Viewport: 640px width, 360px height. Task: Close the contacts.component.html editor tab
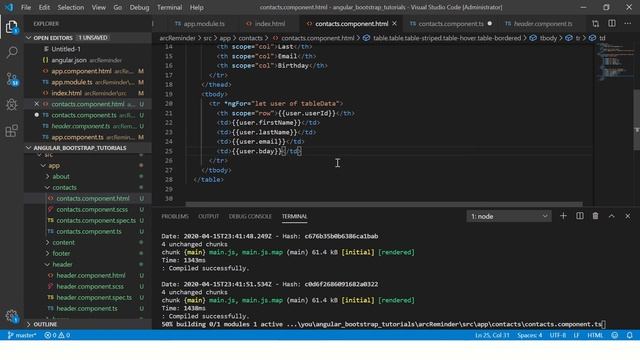394,24
